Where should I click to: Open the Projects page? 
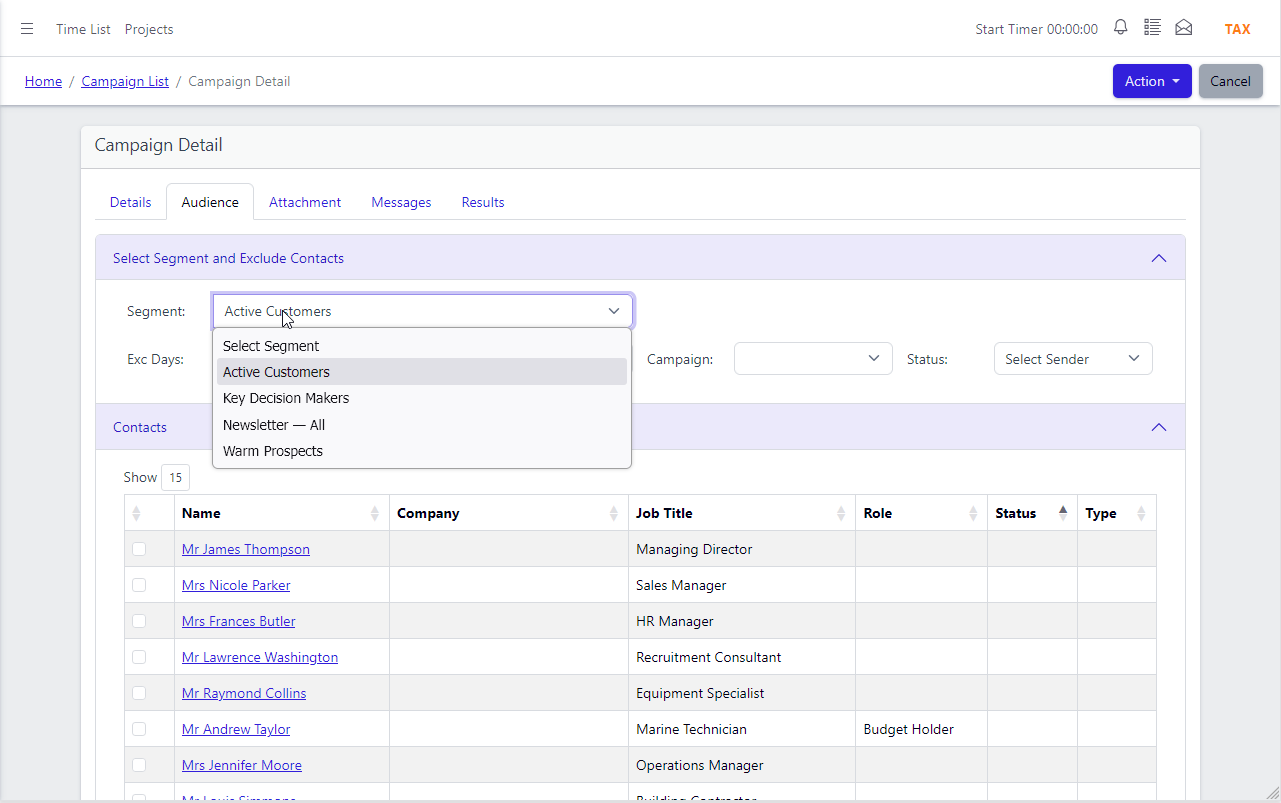pyautogui.click(x=149, y=29)
